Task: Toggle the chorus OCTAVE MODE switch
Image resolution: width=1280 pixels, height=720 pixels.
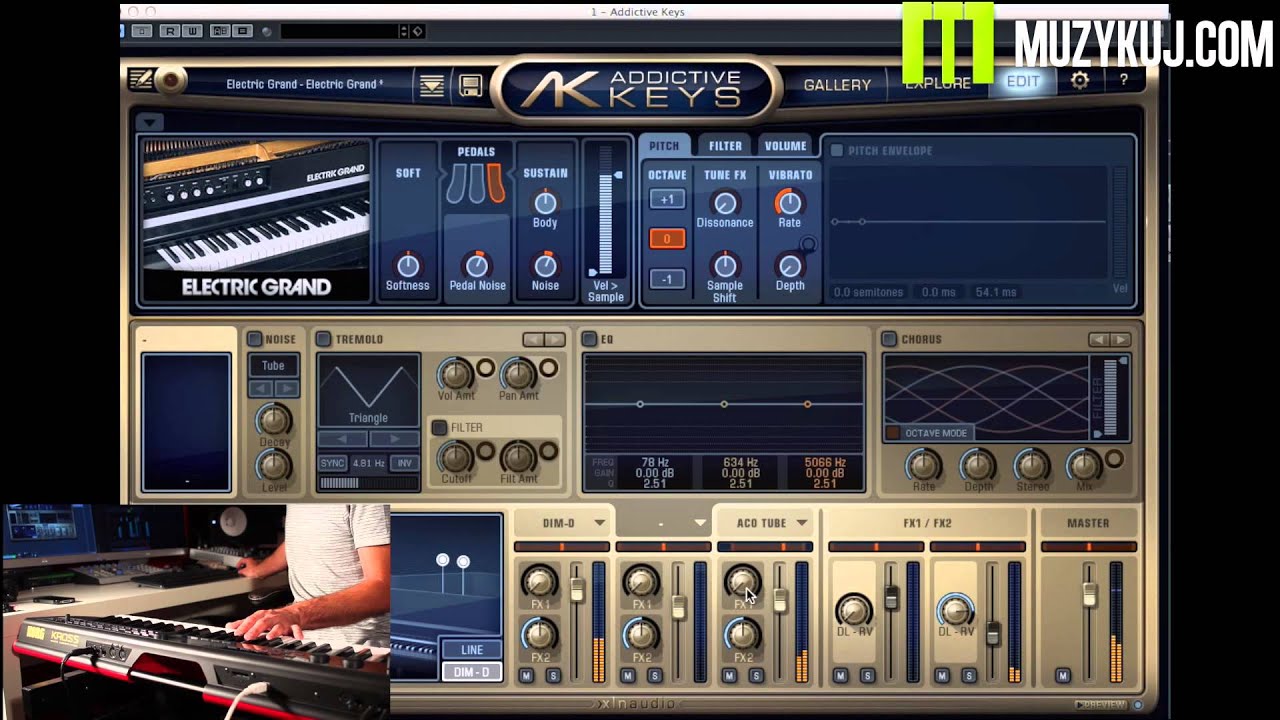Action: [892, 433]
